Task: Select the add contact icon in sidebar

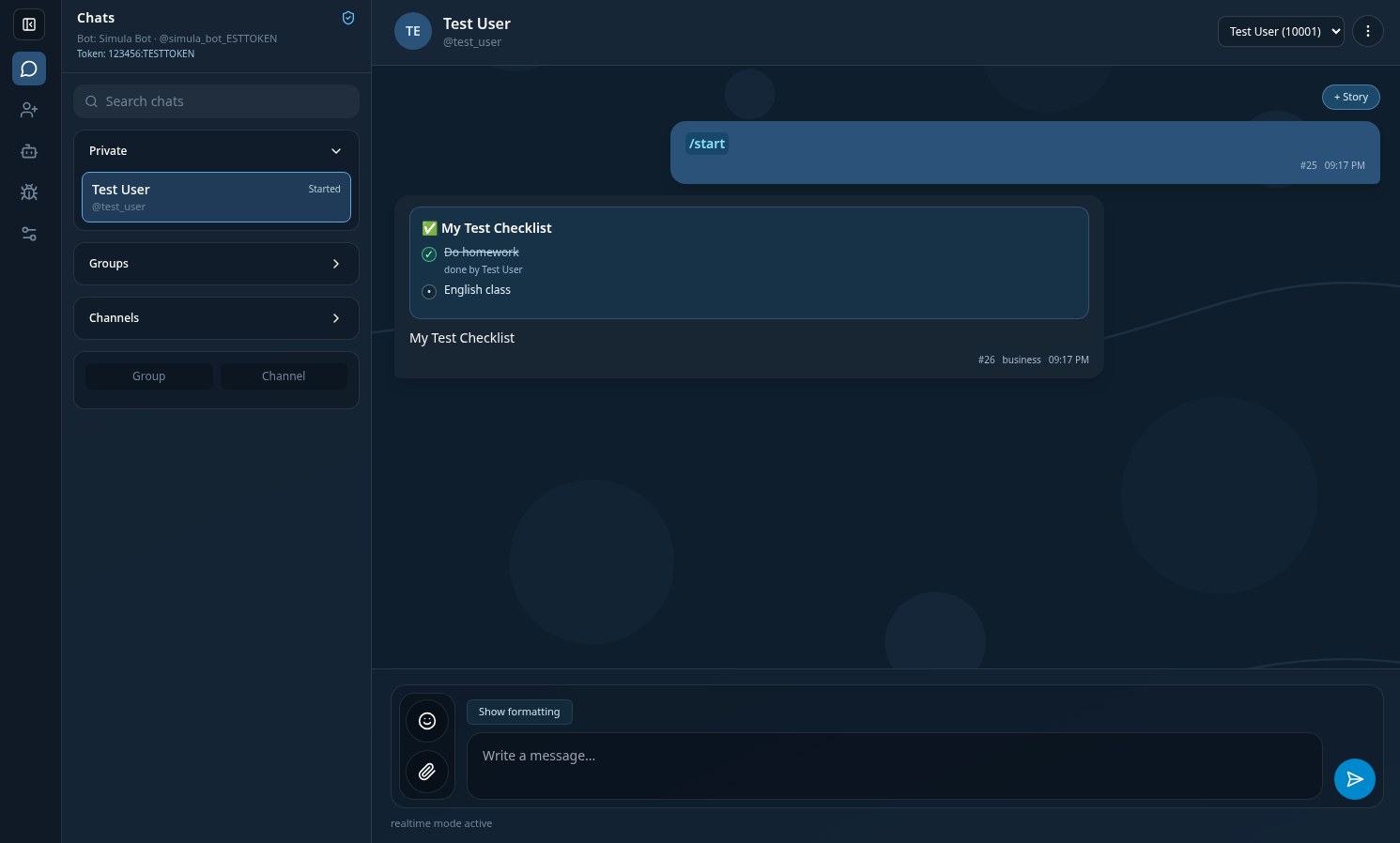Action: (x=29, y=110)
